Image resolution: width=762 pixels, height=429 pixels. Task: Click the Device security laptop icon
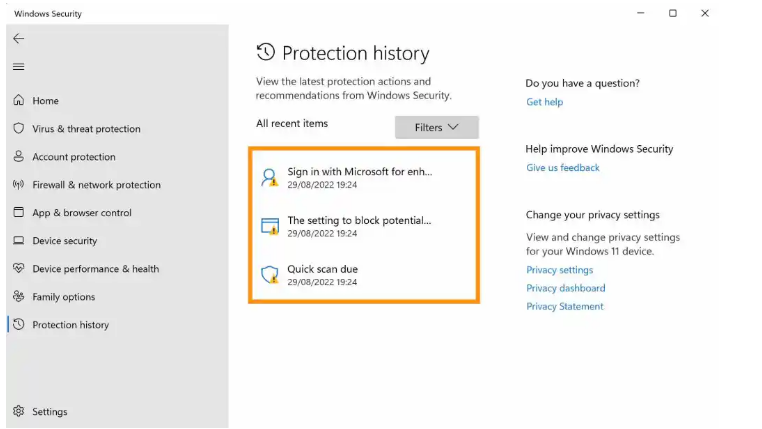(18, 241)
